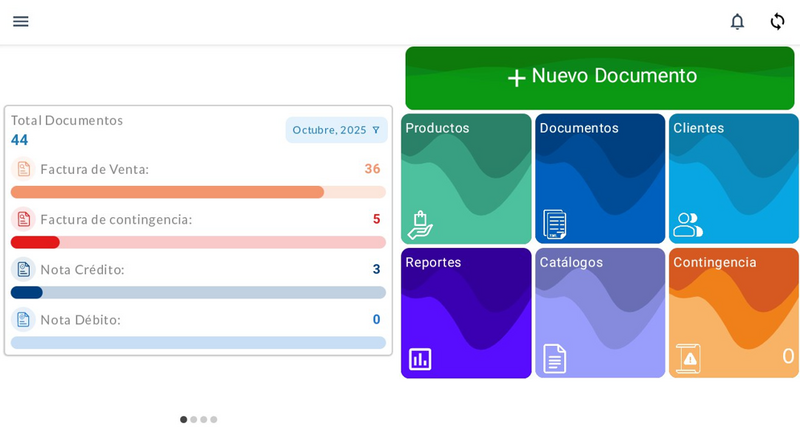800x428 pixels.
Task: Click the sync refresh icon
Action: tap(777, 21)
